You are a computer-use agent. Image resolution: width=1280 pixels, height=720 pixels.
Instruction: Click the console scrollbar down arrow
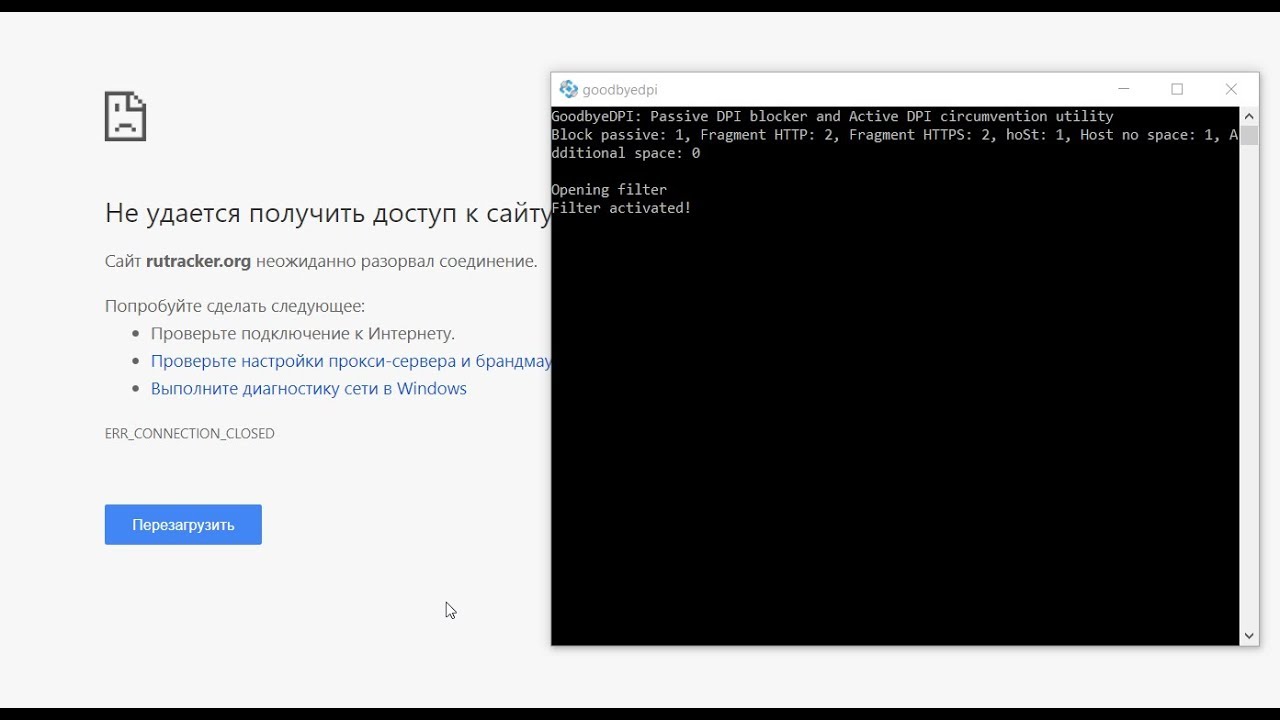pos(1249,636)
